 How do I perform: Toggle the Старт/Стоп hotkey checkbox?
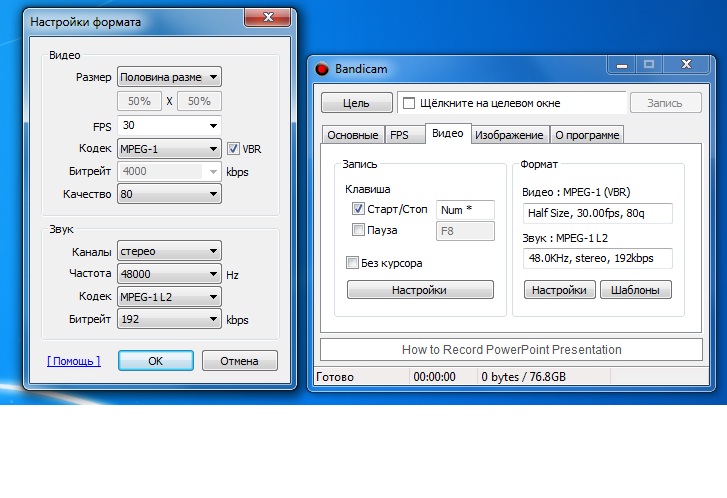358,209
